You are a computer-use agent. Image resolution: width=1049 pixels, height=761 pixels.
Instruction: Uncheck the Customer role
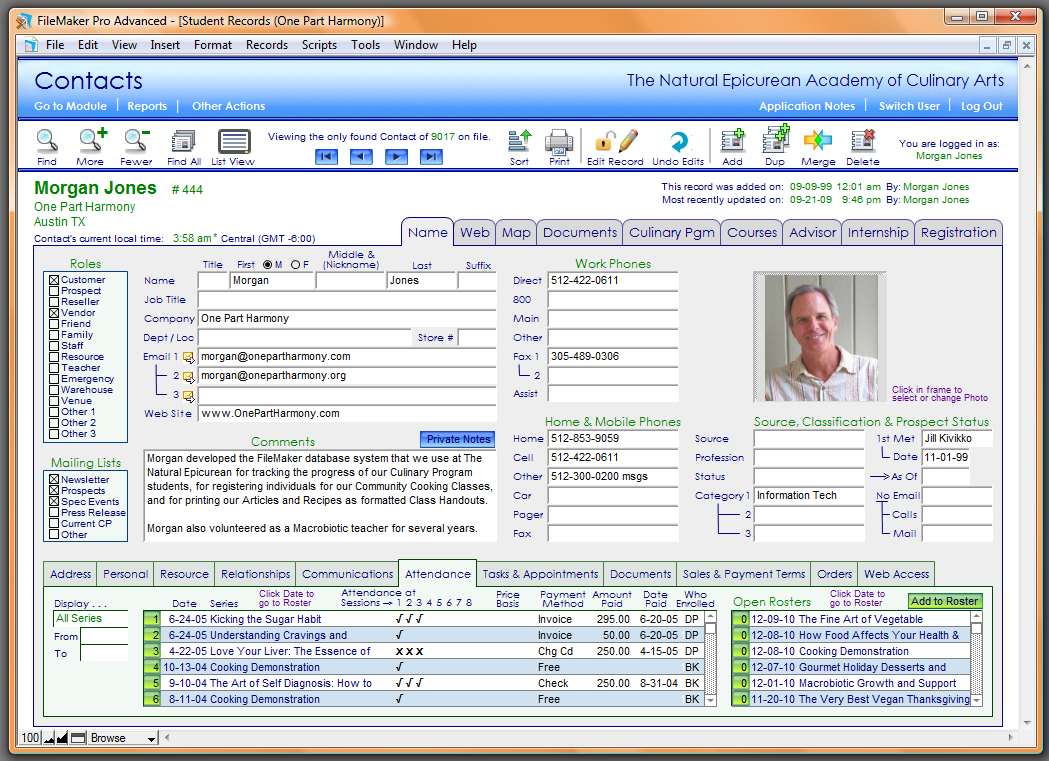tap(54, 280)
